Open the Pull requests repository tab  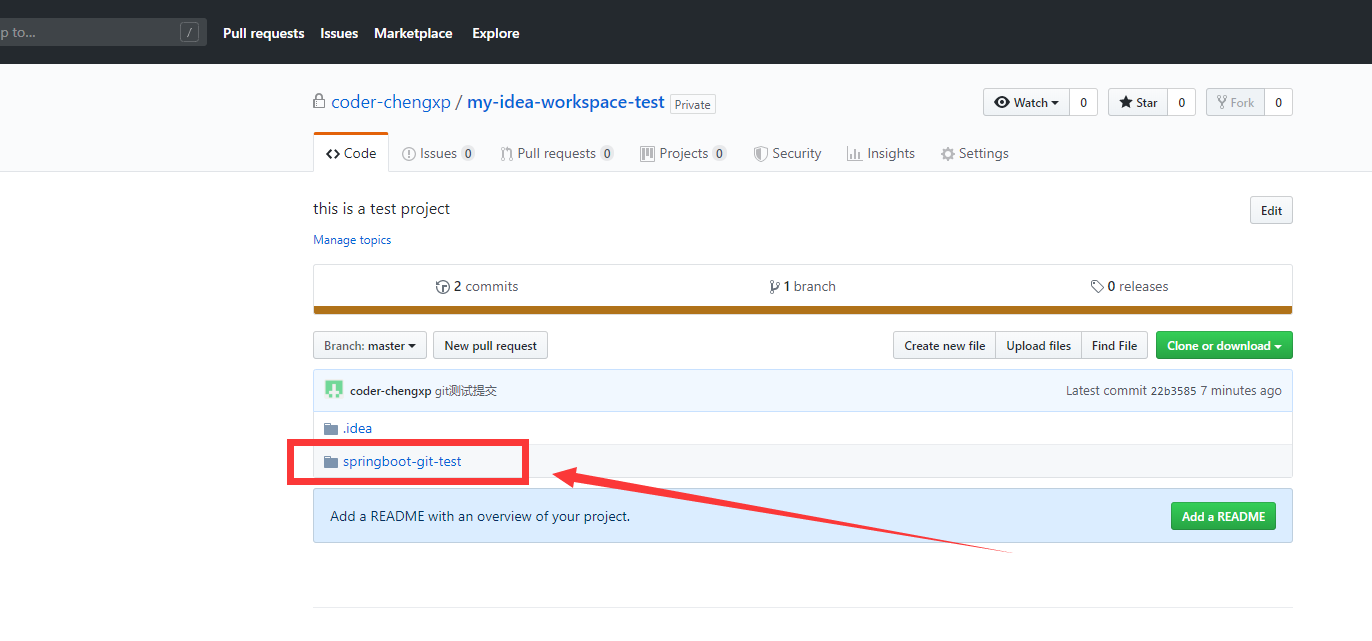pyautogui.click(x=557, y=153)
